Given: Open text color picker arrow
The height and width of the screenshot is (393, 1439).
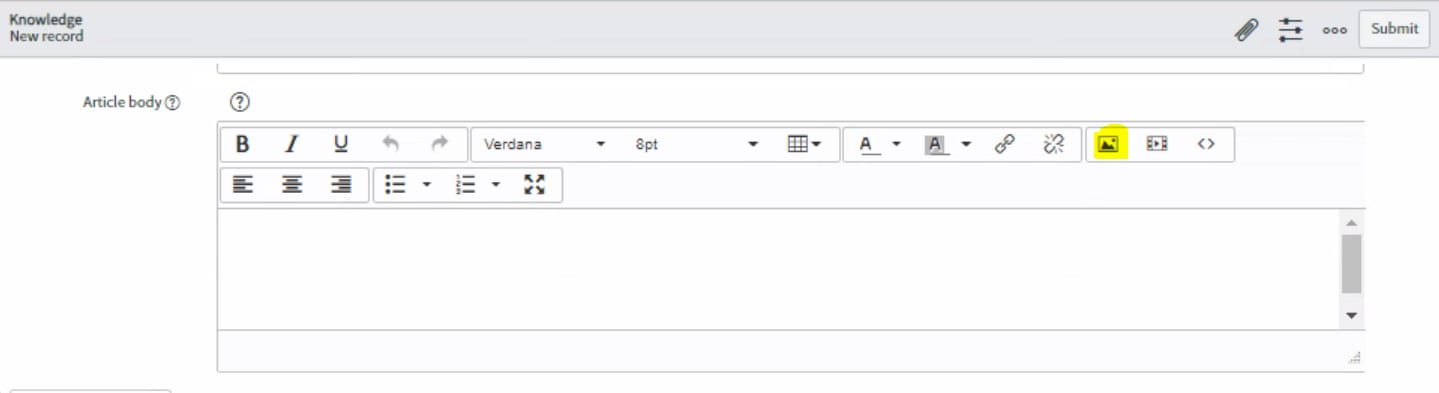Looking at the screenshot, I should [x=896, y=144].
